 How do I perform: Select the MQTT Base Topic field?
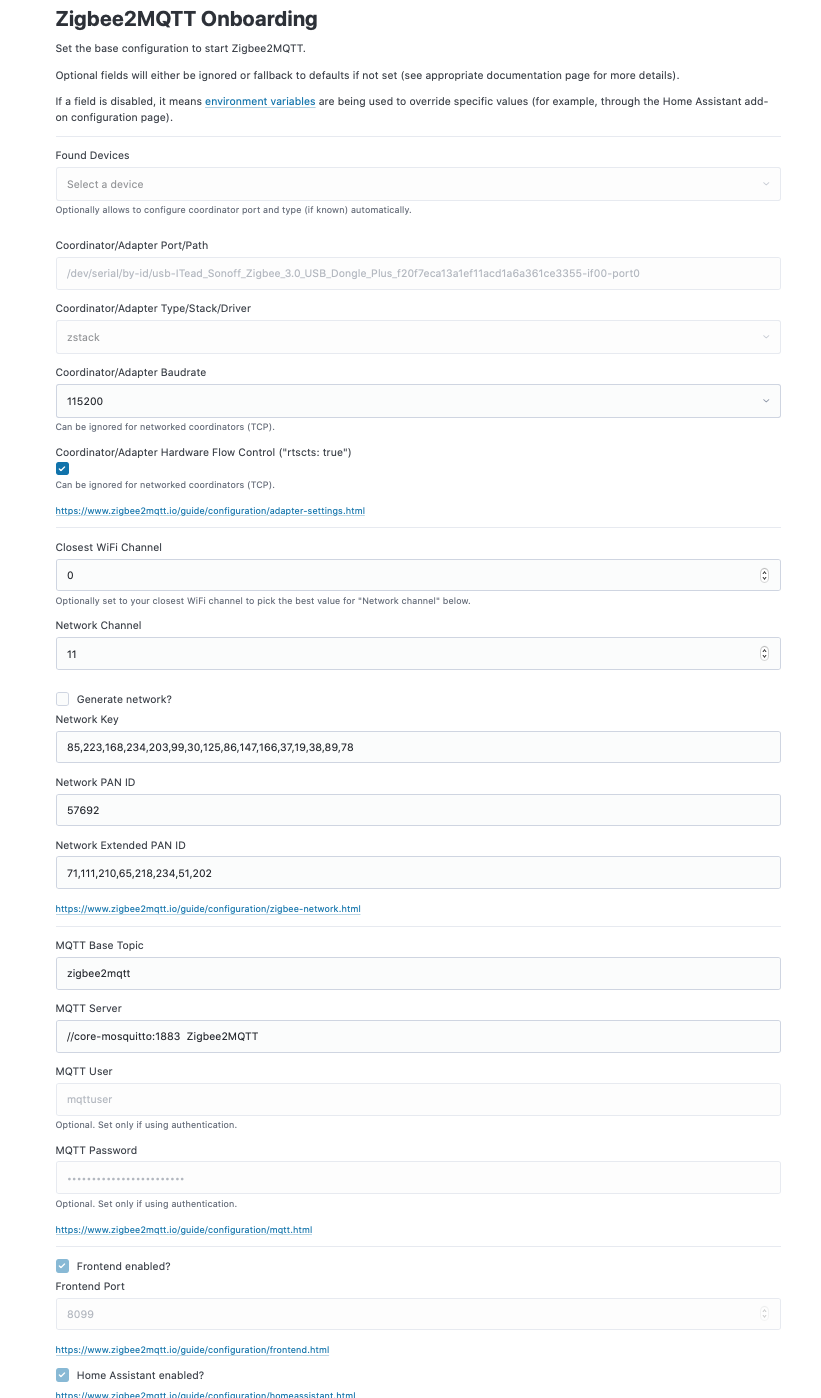point(417,973)
